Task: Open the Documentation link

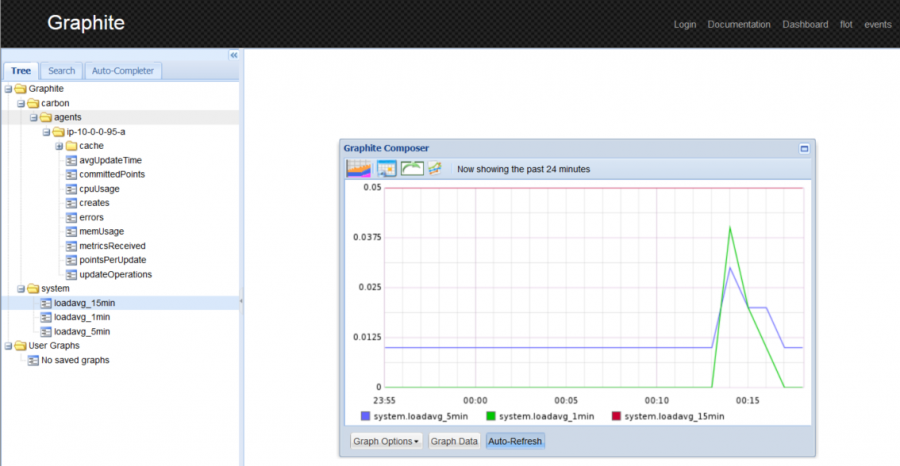Action: [x=739, y=25]
